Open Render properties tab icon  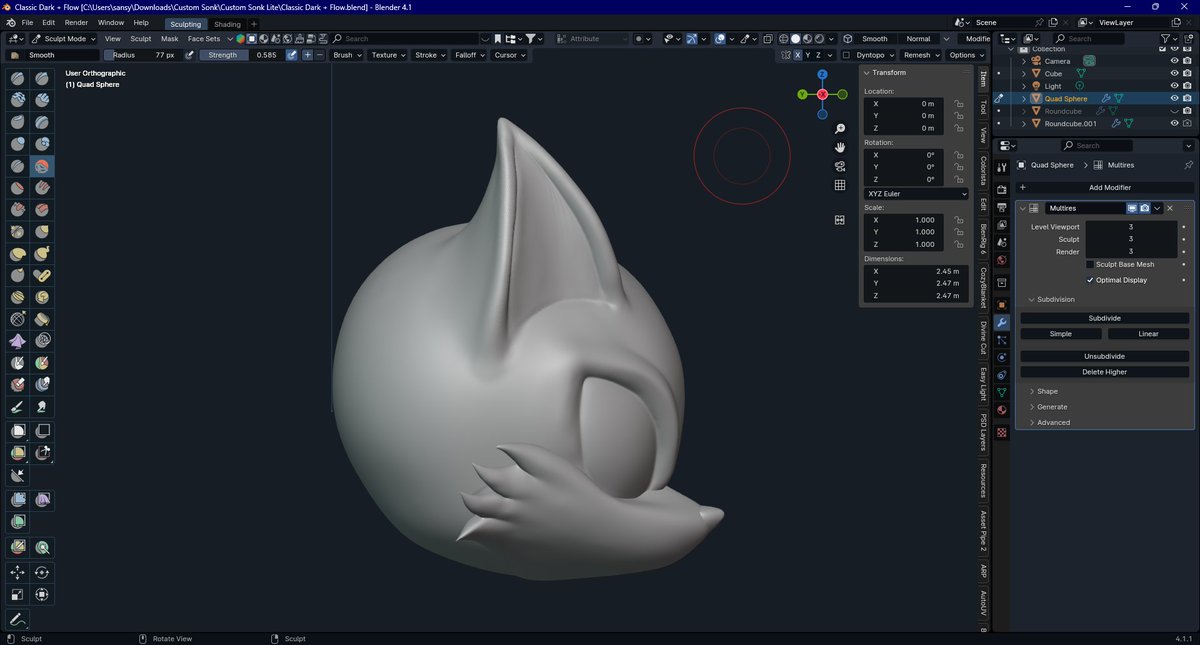pos(1002,189)
